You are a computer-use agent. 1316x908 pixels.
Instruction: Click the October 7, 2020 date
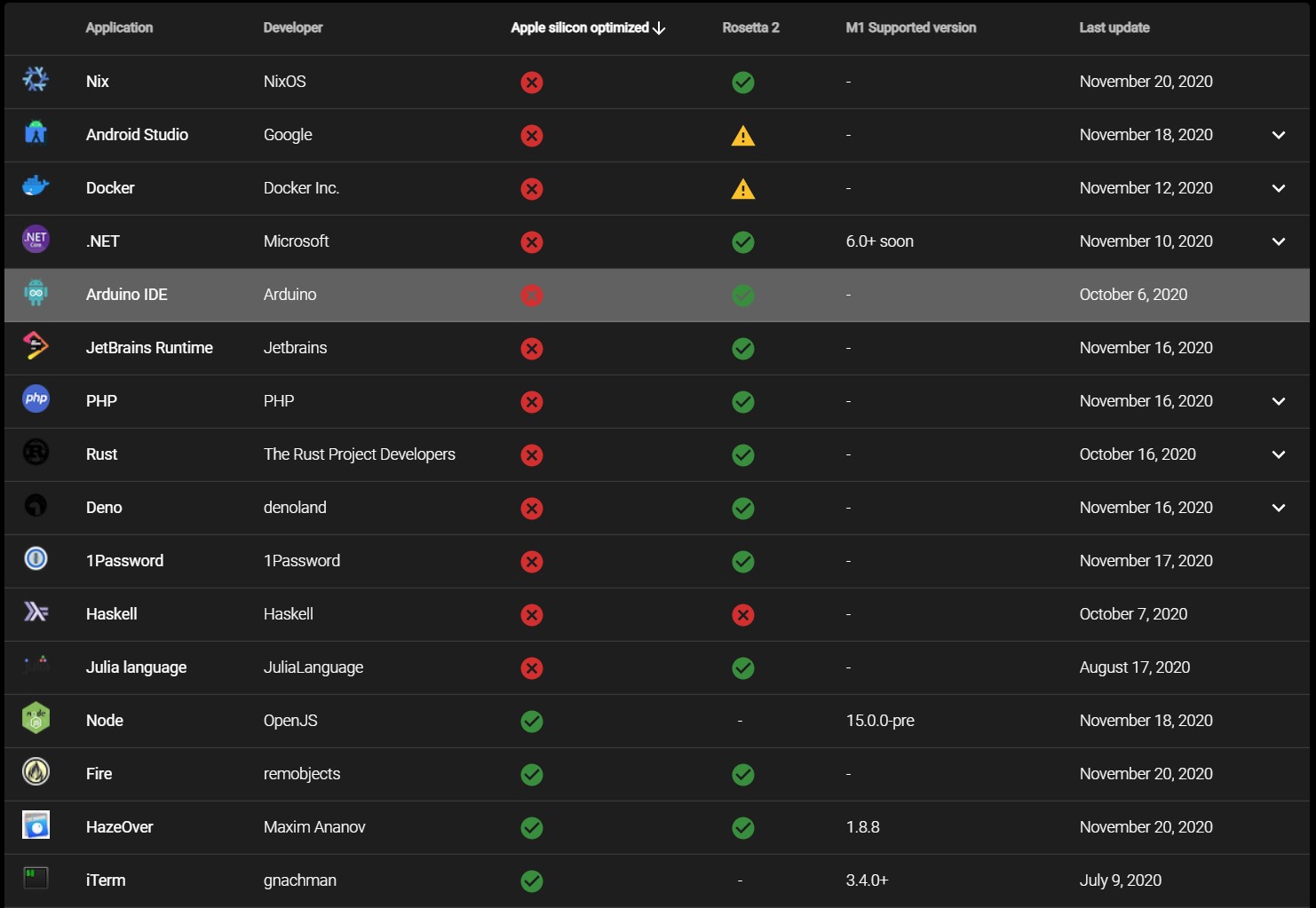click(1133, 613)
